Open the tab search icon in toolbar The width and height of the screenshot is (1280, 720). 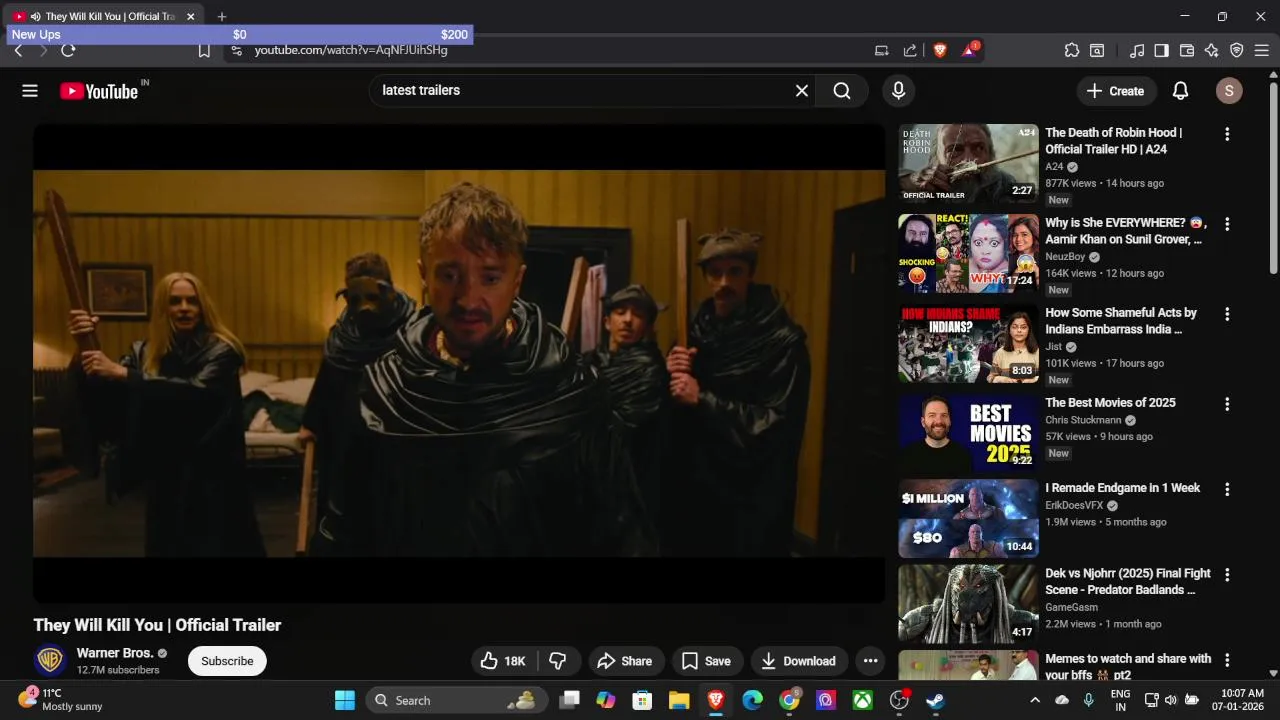(1097, 50)
